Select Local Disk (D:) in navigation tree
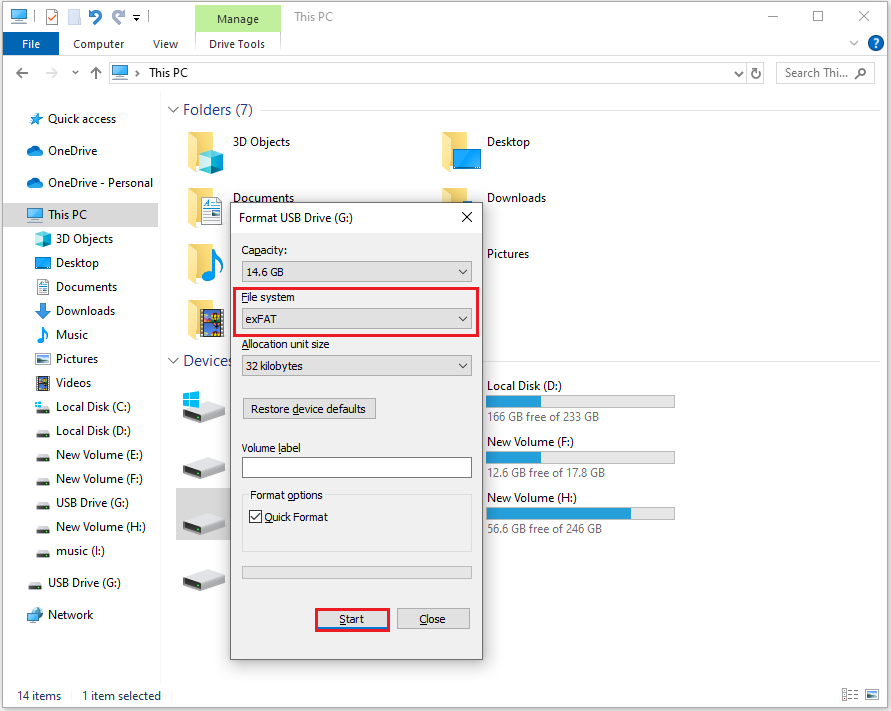This screenshot has height=711, width=891. tap(93, 430)
